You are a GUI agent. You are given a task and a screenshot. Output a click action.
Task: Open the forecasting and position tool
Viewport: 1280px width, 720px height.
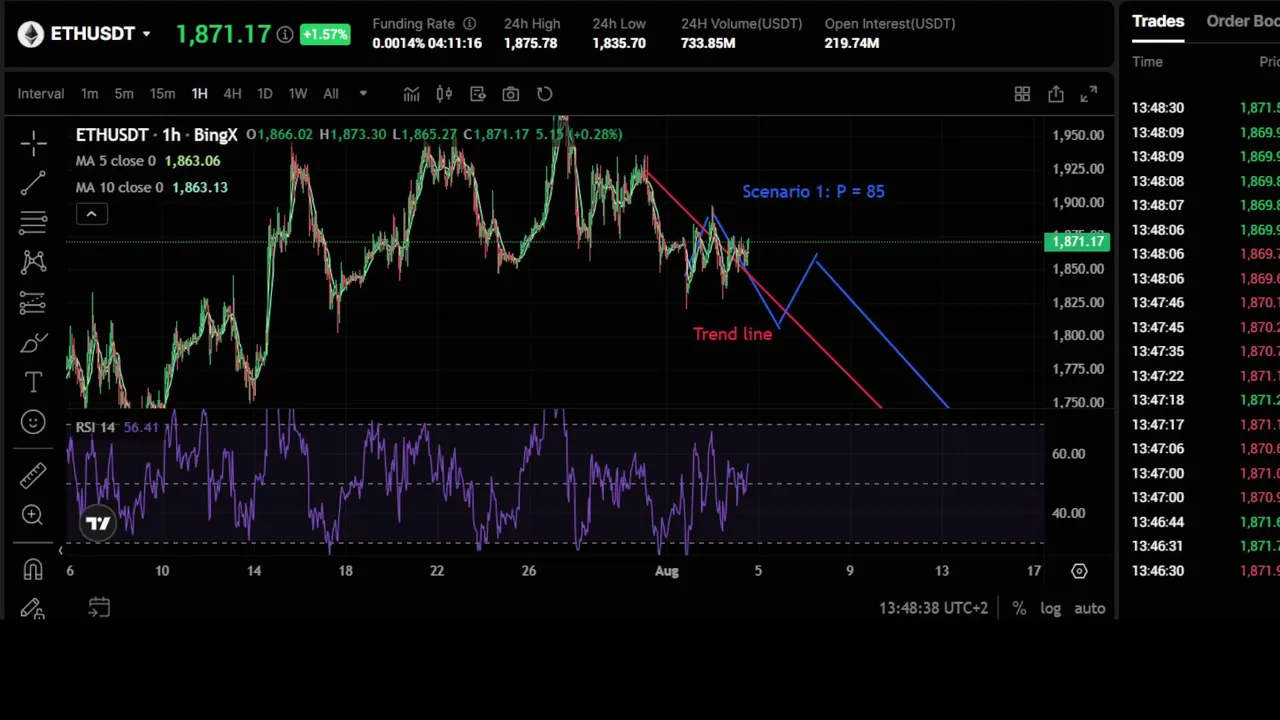[33, 302]
